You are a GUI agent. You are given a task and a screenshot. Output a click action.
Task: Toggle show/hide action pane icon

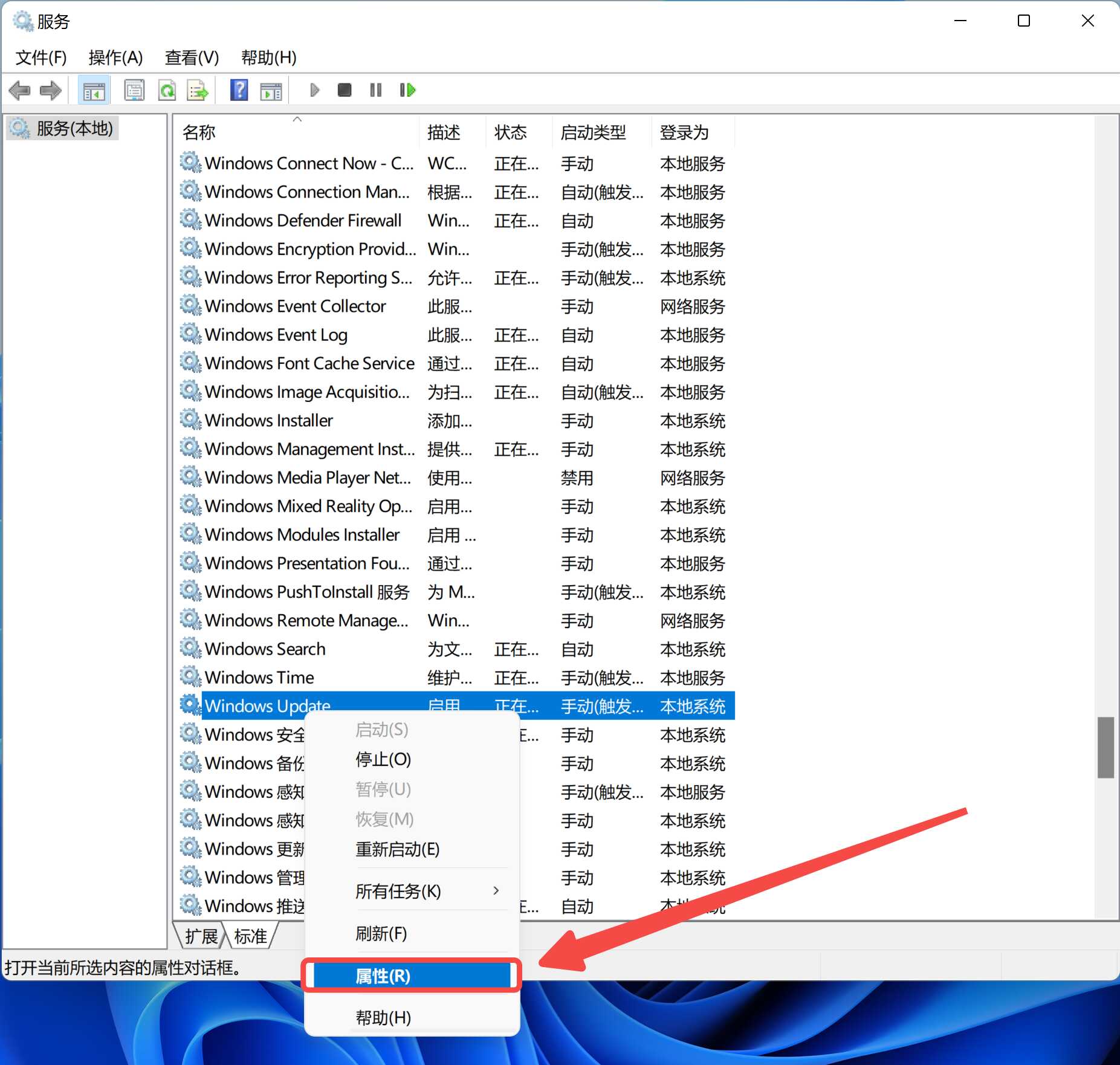click(x=271, y=91)
